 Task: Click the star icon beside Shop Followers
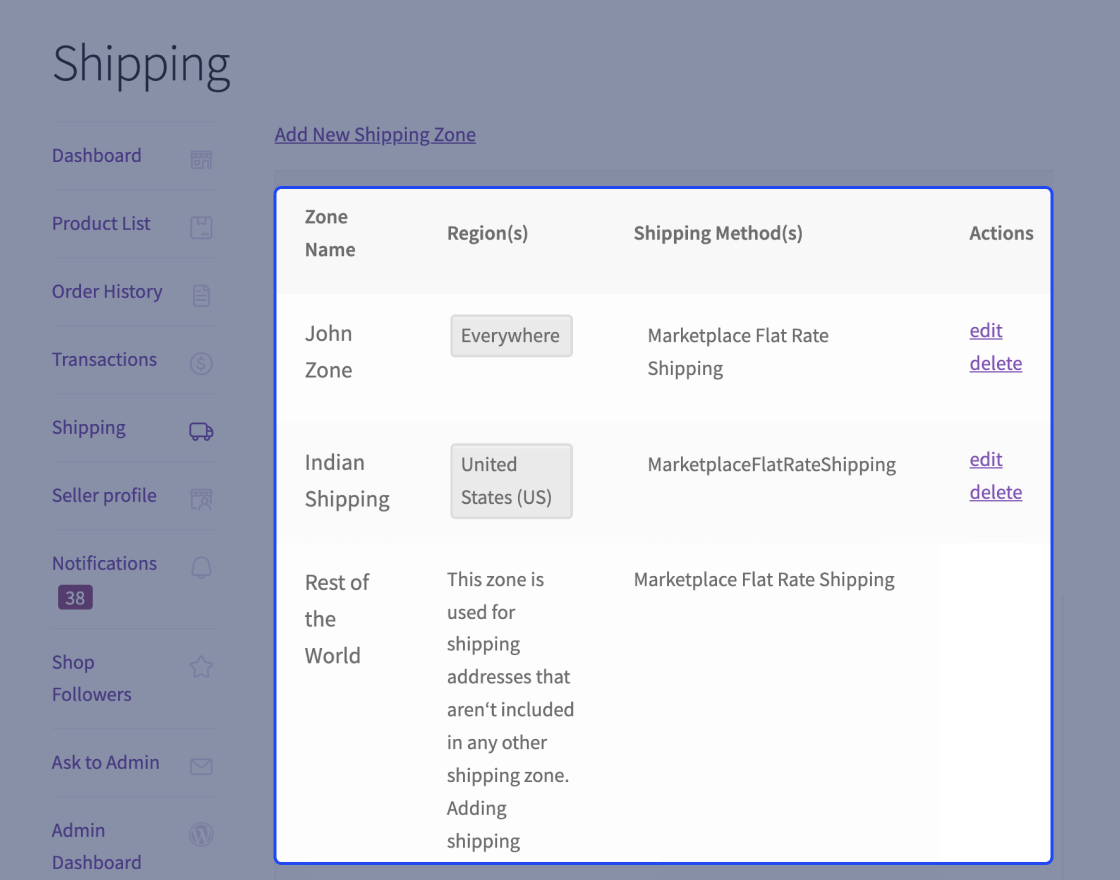click(201, 666)
